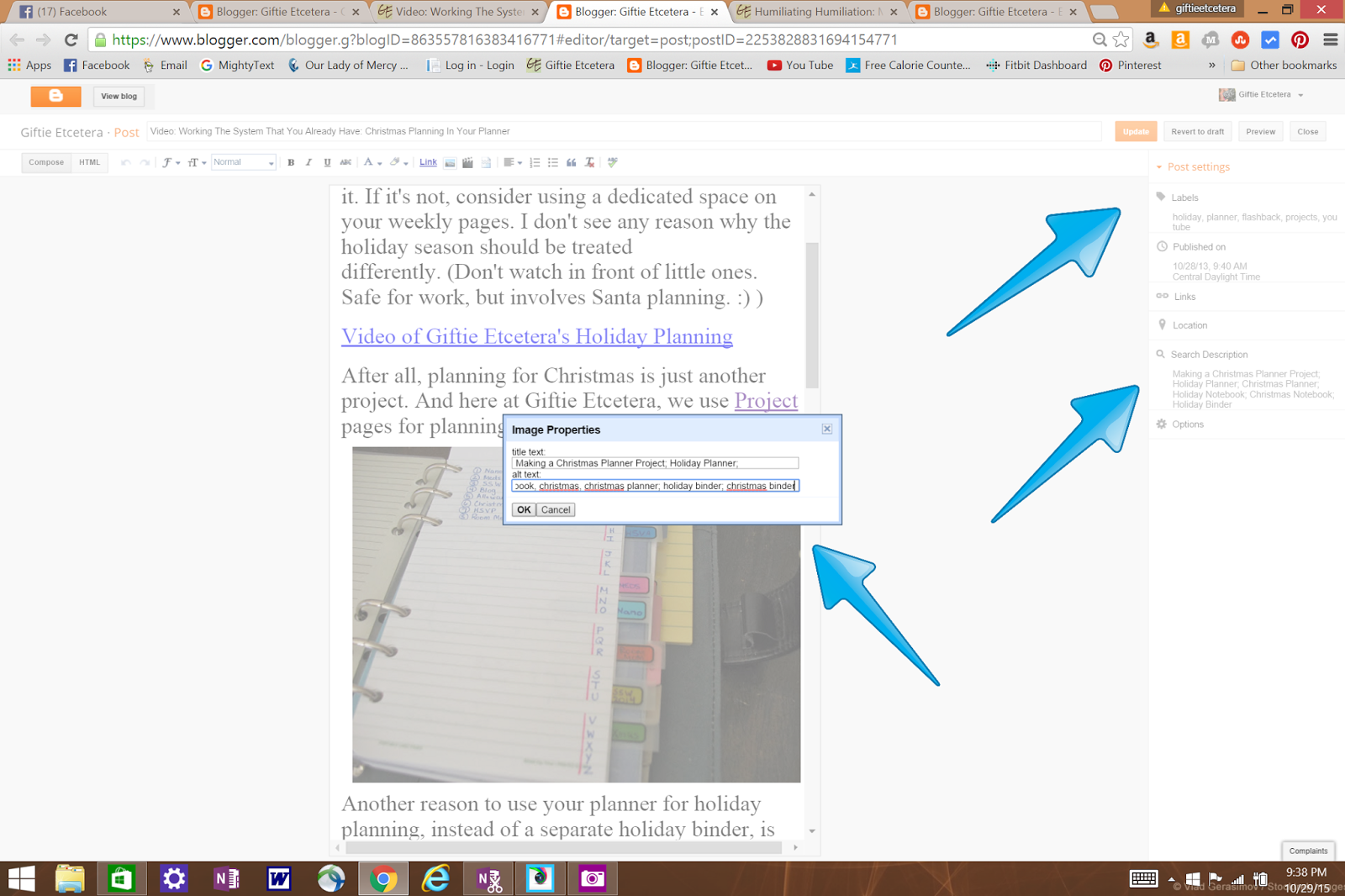Remove formatting from selected text
Image resolution: width=1345 pixels, height=896 pixels.
(x=590, y=162)
